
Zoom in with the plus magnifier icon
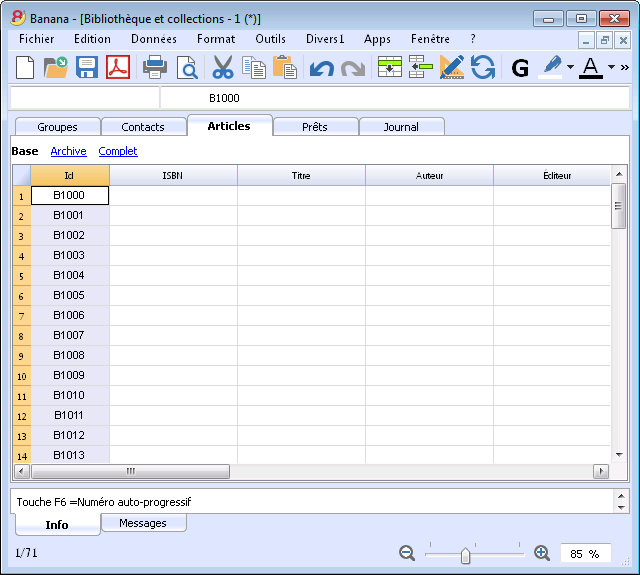pos(542,553)
